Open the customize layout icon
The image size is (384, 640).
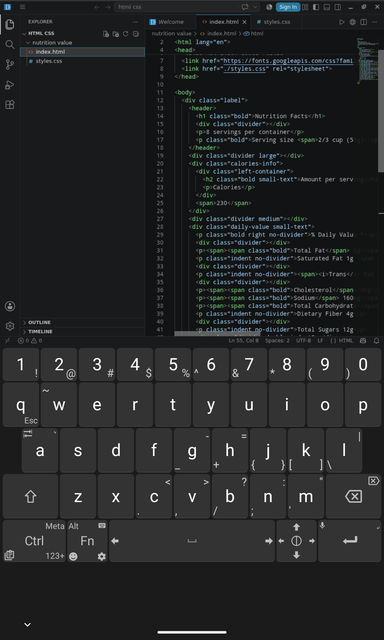coord(305,7)
